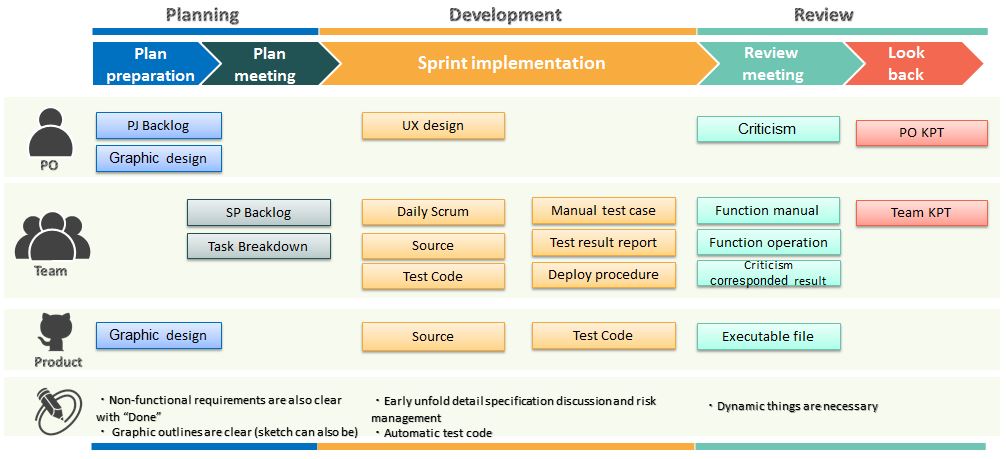Select the Source box in Team row

coord(433,246)
